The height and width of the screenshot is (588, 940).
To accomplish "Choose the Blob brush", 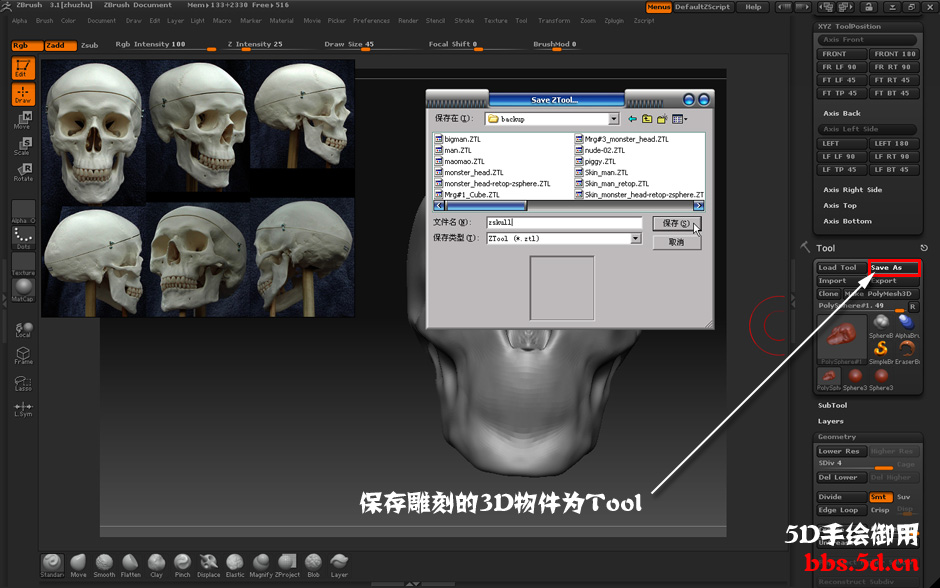I will [313, 565].
